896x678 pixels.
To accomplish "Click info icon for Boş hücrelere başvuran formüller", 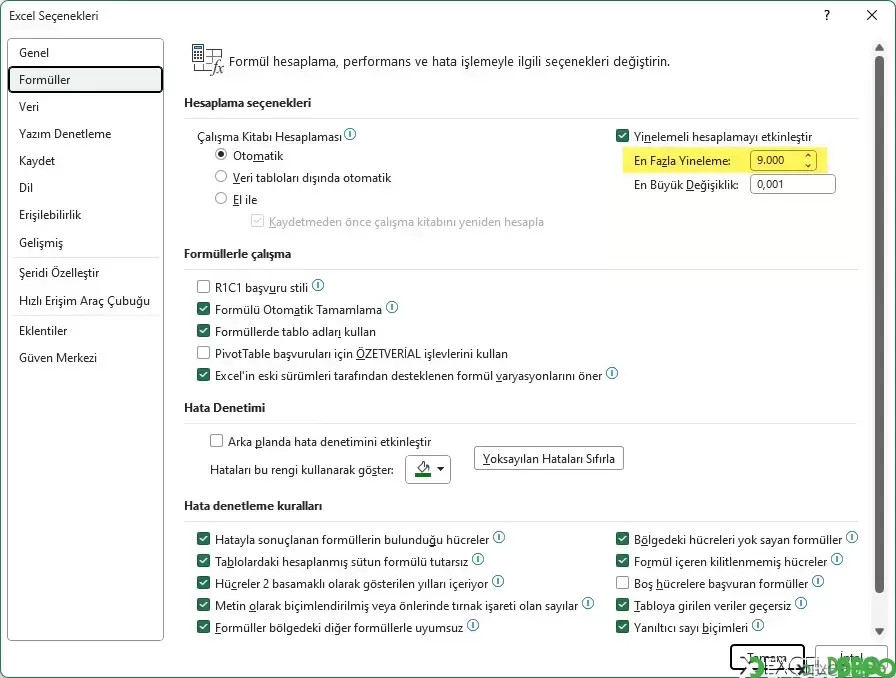I will (818, 581).
